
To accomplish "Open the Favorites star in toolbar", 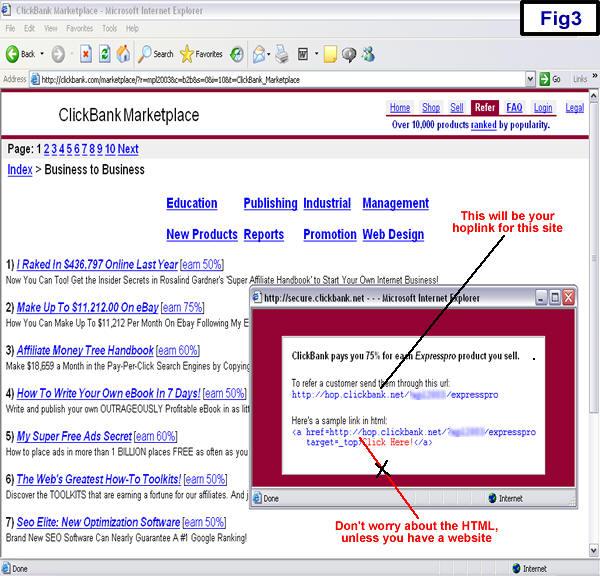I will pos(187,54).
